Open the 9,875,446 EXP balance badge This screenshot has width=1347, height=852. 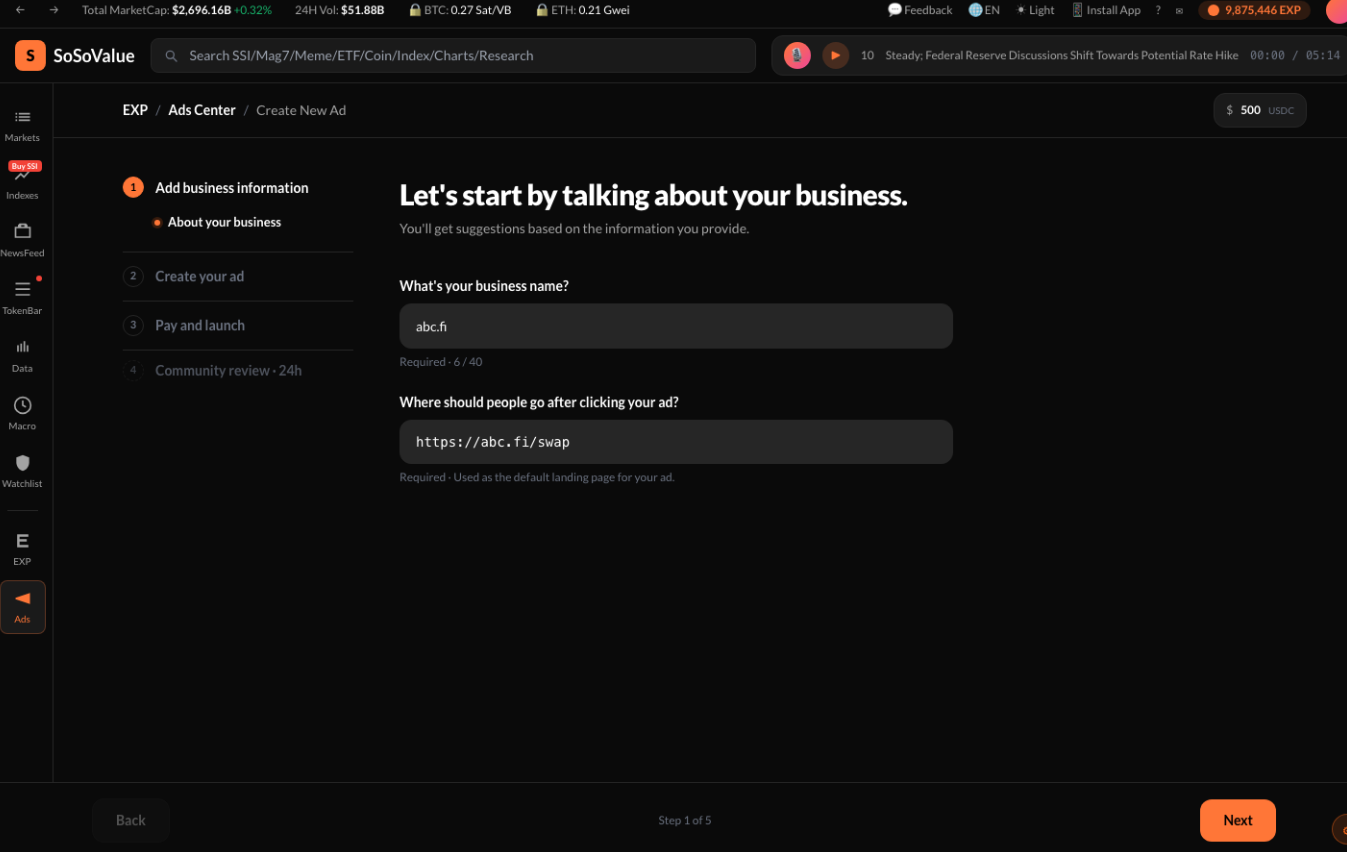[1254, 10]
